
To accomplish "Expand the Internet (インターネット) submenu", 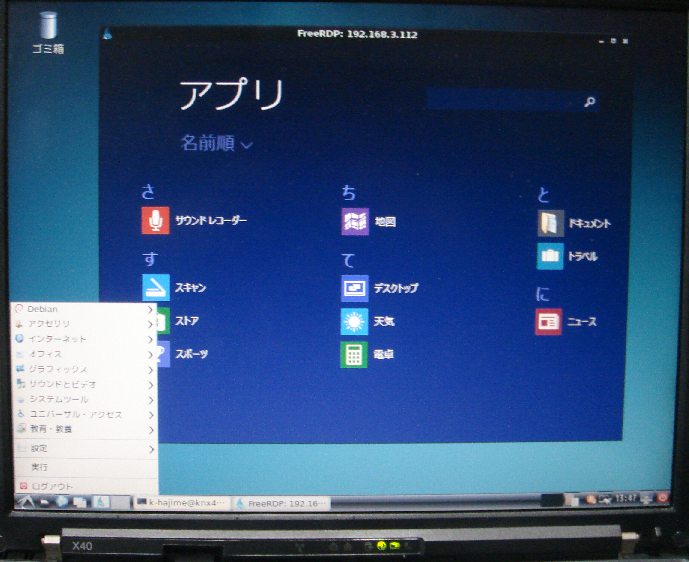I will click(84, 339).
